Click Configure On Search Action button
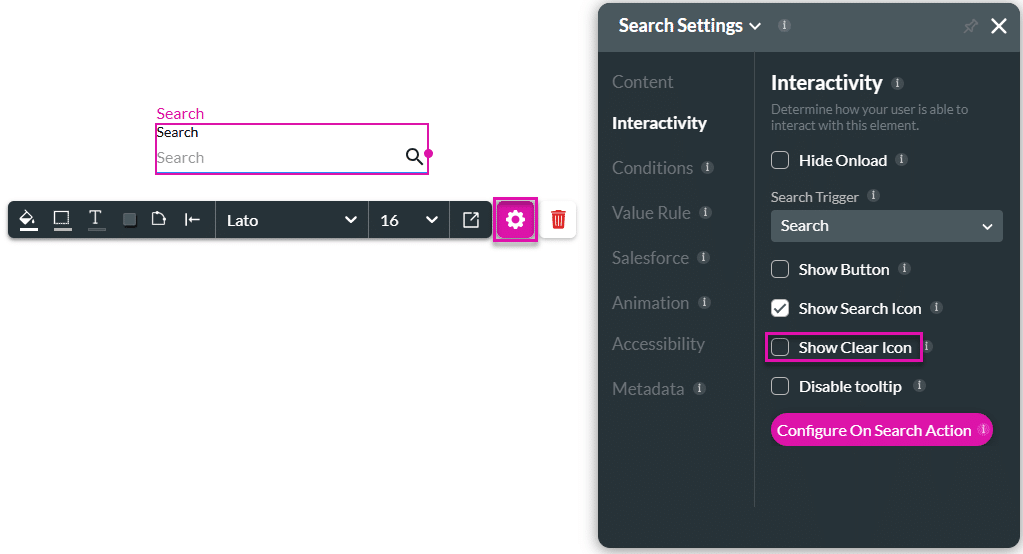Screen dimensions: 1023x554 [x=874, y=430]
